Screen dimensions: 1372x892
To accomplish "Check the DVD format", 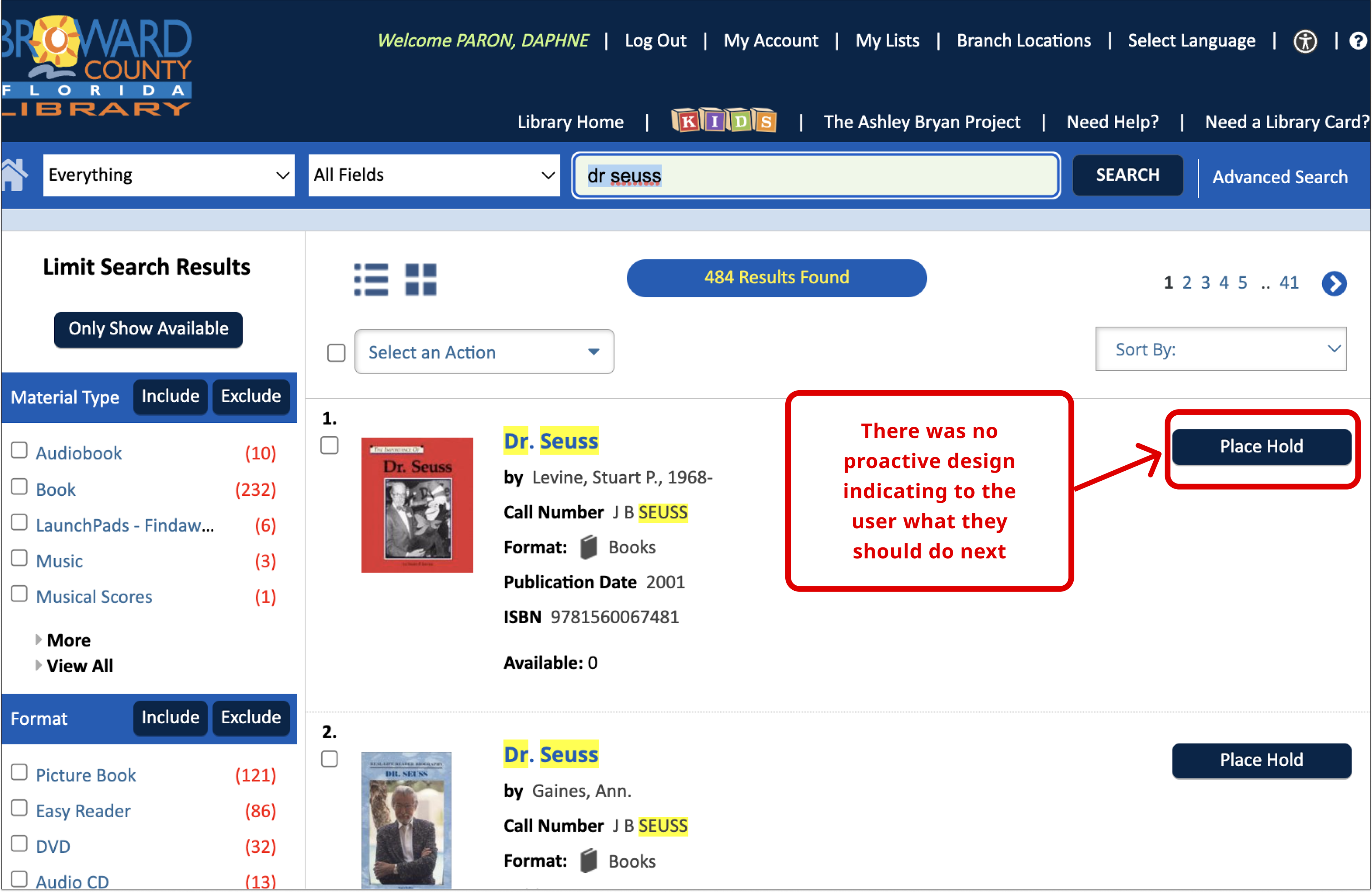I will (20, 843).
